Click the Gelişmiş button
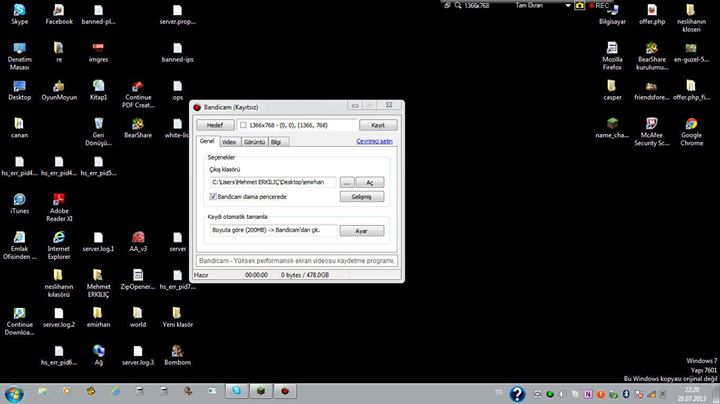Viewport: 720px width, 404px height. click(x=362, y=196)
